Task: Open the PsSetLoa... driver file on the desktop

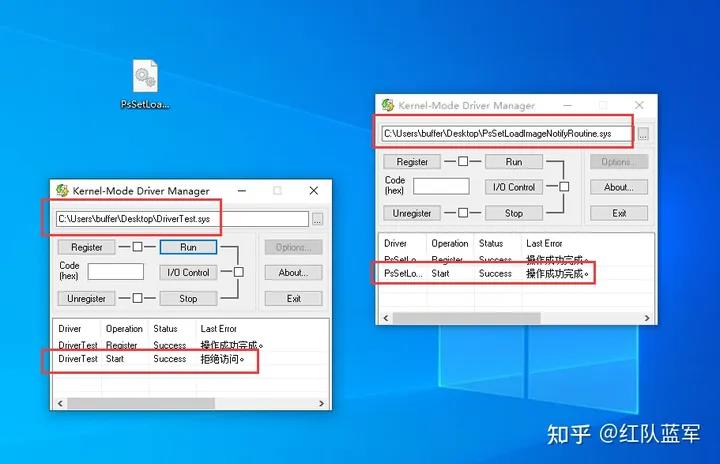Action: (x=146, y=84)
